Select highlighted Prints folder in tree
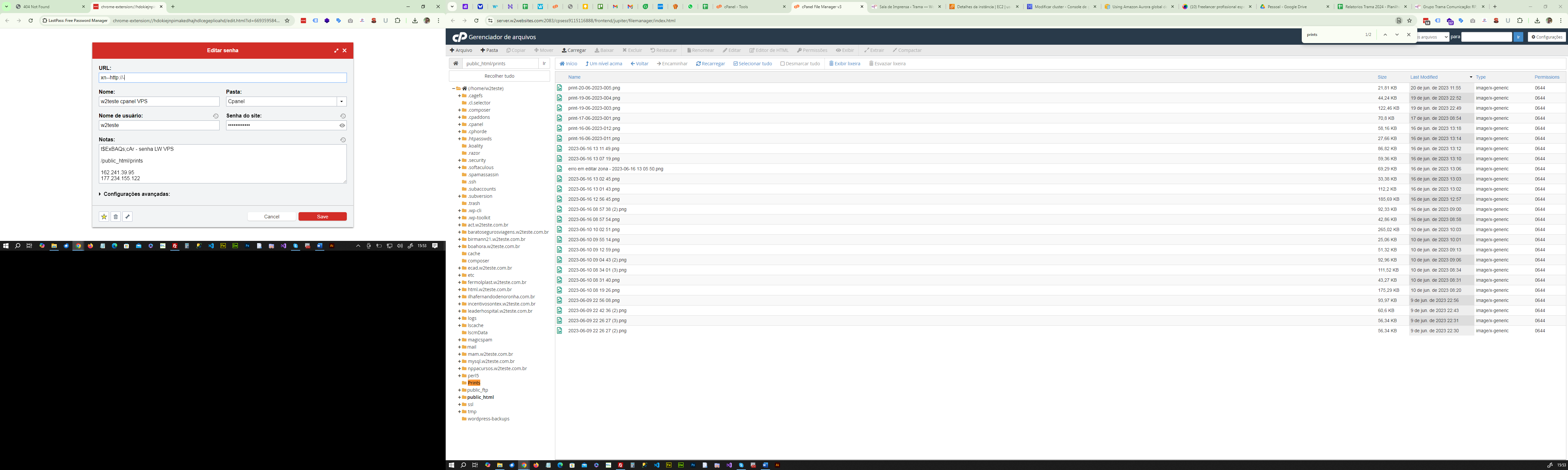The height and width of the screenshot is (470, 1568). (x=474, y=383)
